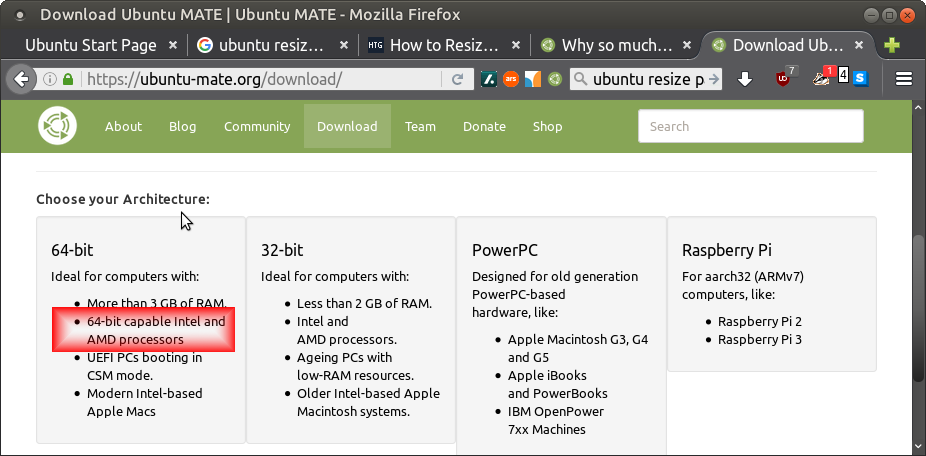Reload the page with the refresh icon
The image size is (926, 456).
(457, 79)
